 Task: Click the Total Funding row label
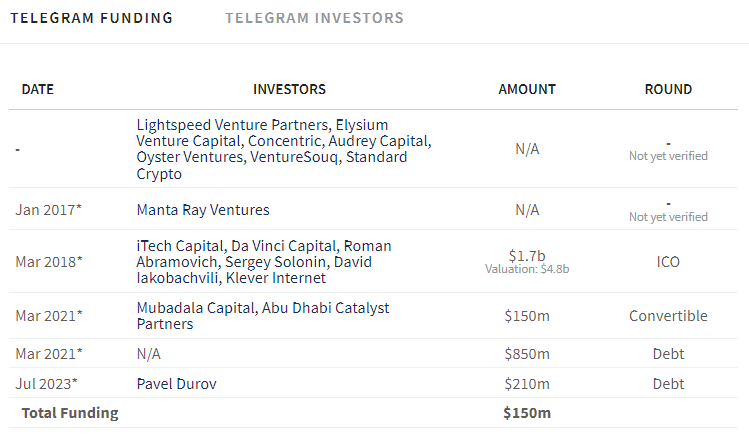[x=70, y=413]
